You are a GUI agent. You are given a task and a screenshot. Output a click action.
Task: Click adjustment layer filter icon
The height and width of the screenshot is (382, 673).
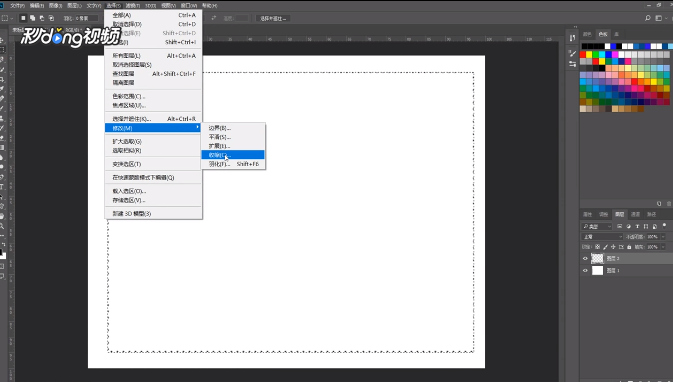point(628,226)
